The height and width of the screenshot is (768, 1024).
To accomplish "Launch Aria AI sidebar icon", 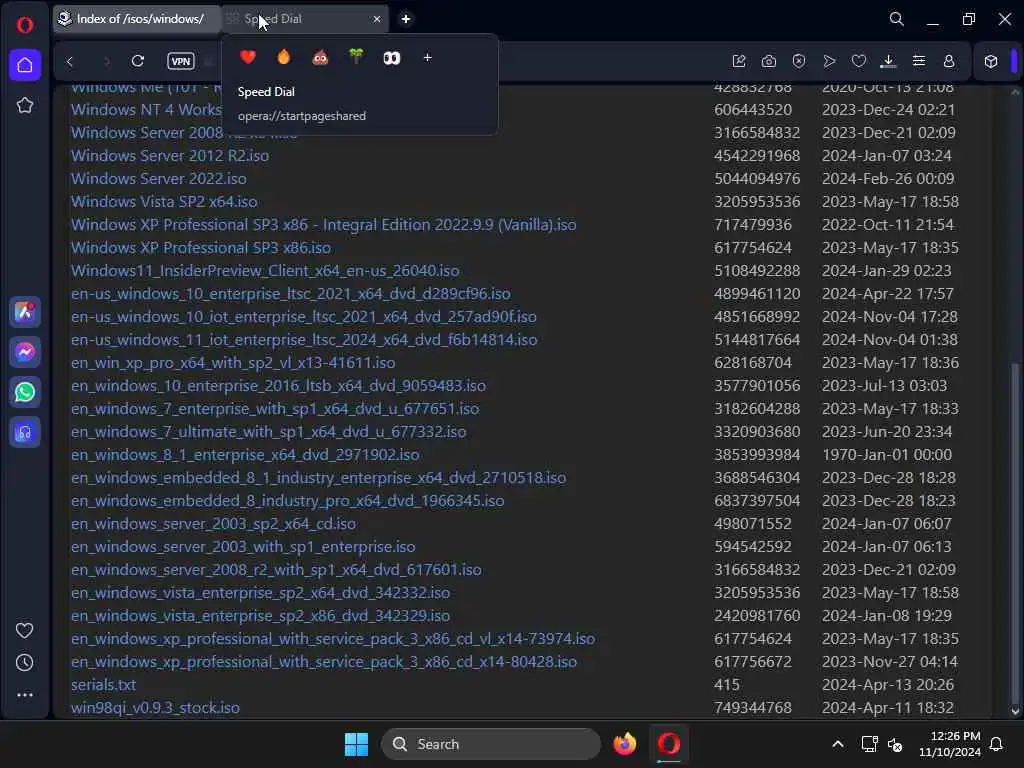I will [25, 312].
